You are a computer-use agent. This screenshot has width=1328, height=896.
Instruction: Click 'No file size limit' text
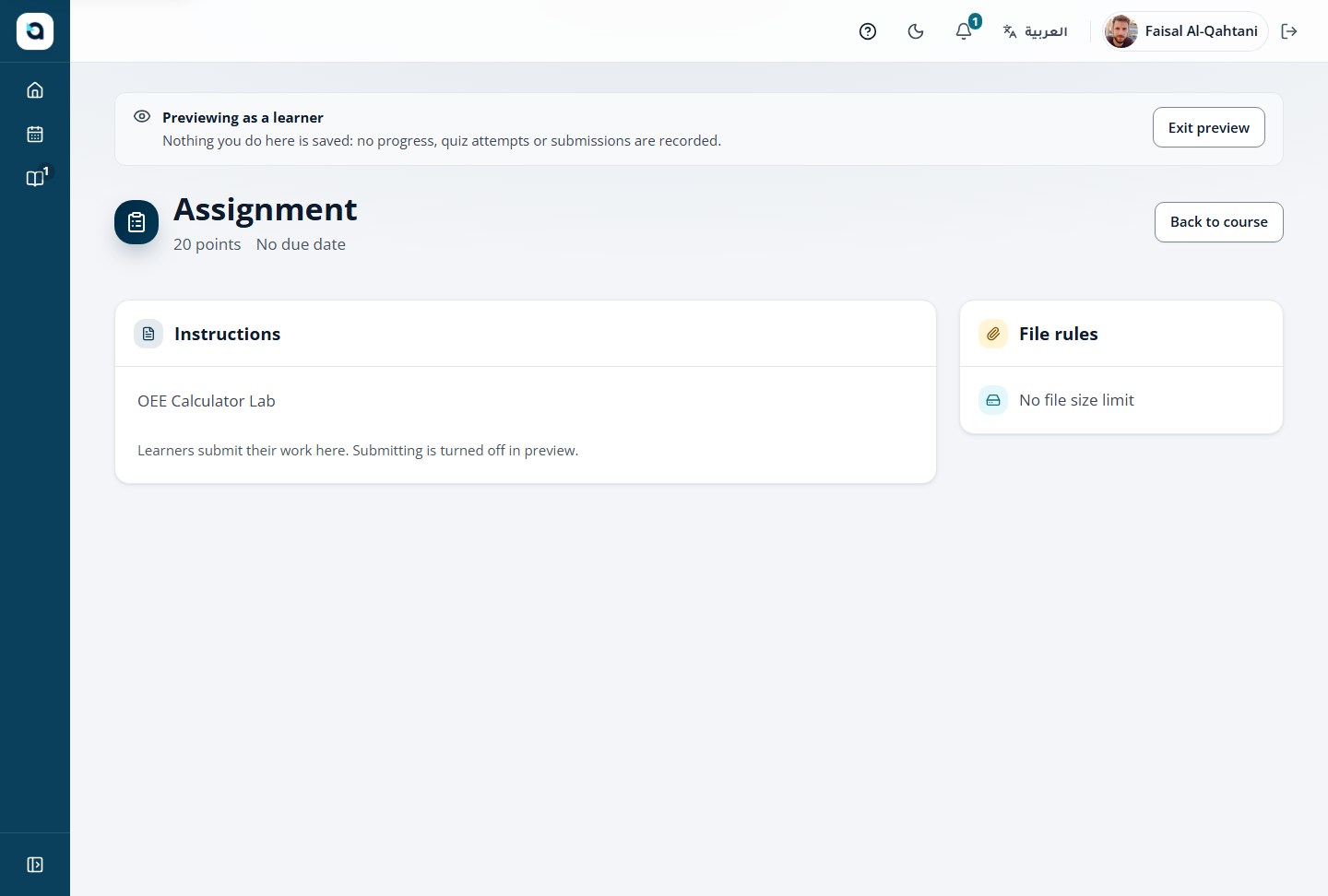(1076, 400)
